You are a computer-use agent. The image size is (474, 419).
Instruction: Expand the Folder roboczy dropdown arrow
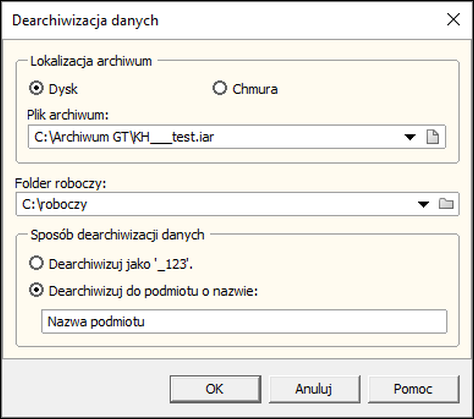[x=423, y=204]
